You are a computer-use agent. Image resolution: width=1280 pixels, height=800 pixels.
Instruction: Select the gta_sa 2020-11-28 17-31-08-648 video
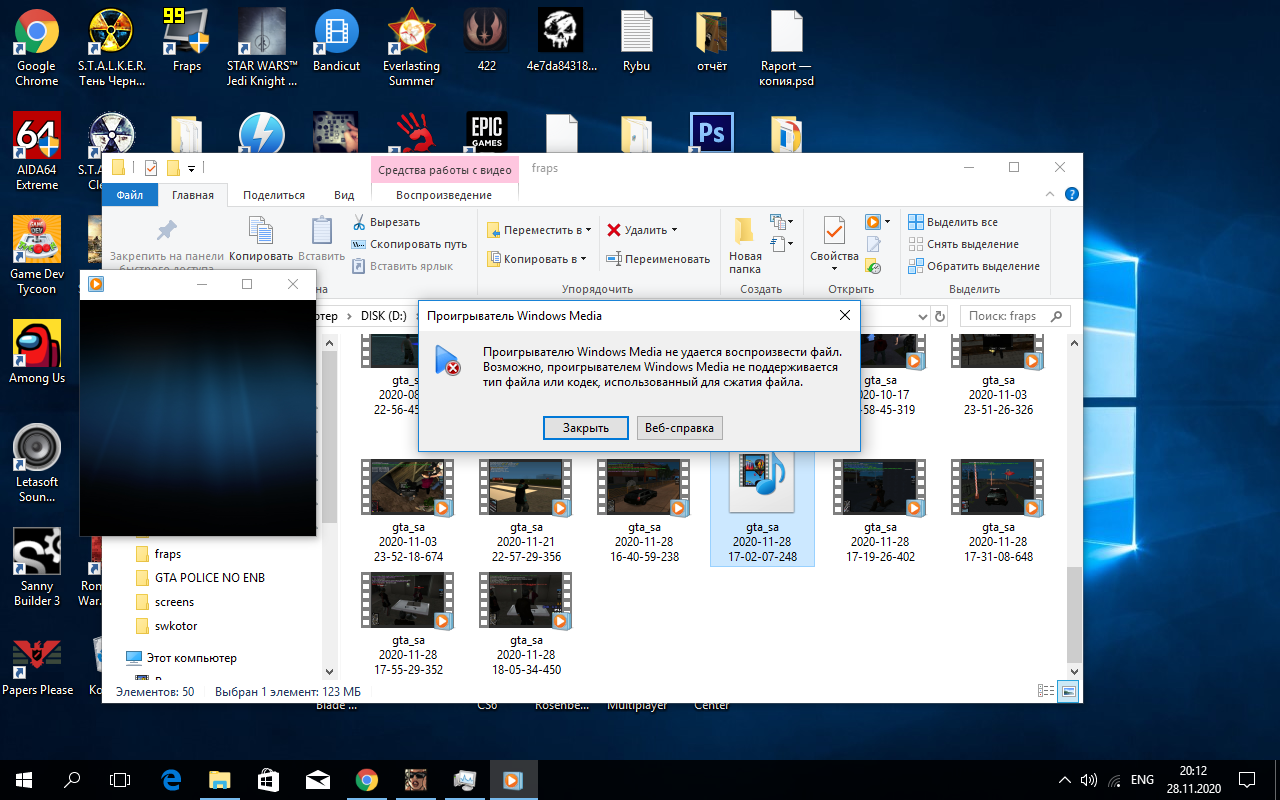(x=998, y=512)
